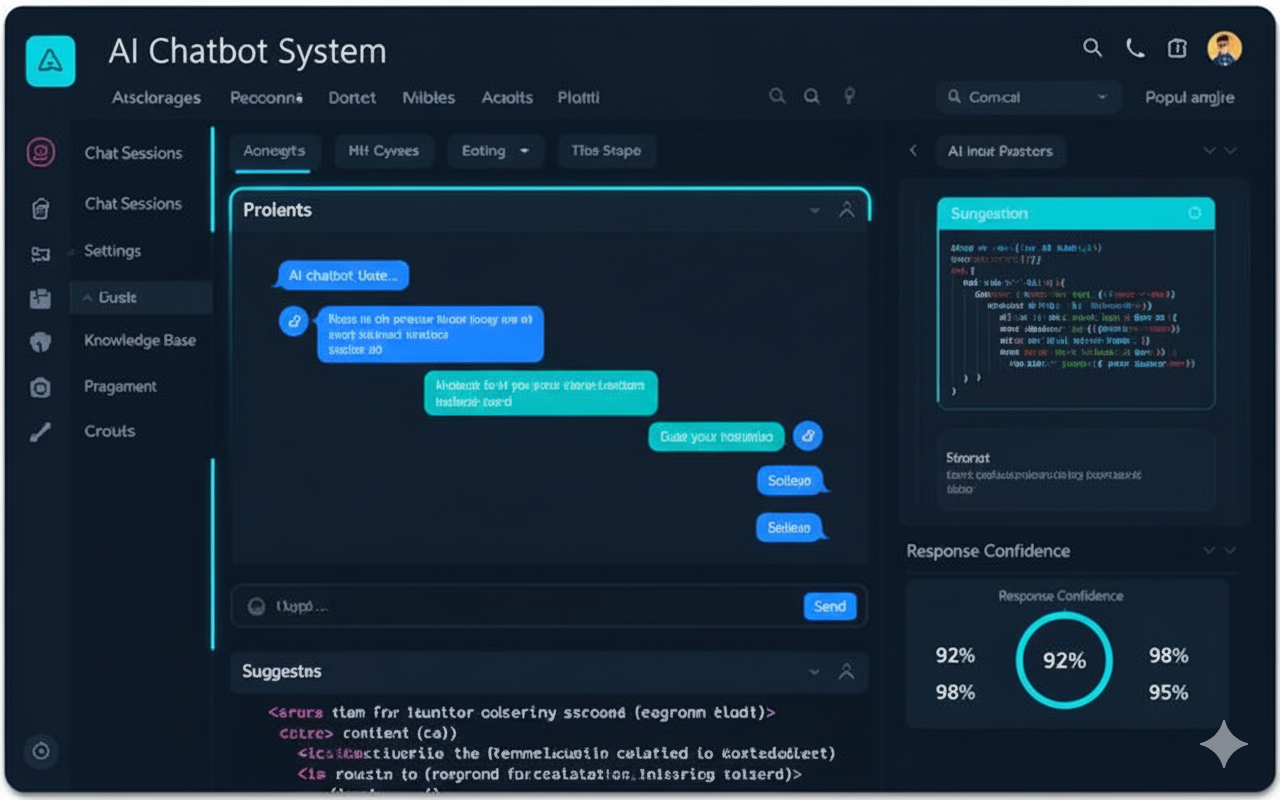Click the avatar icon beside Guae your roeumloo
This screenshot has height=800, width=1280.
tap(808, 436)
